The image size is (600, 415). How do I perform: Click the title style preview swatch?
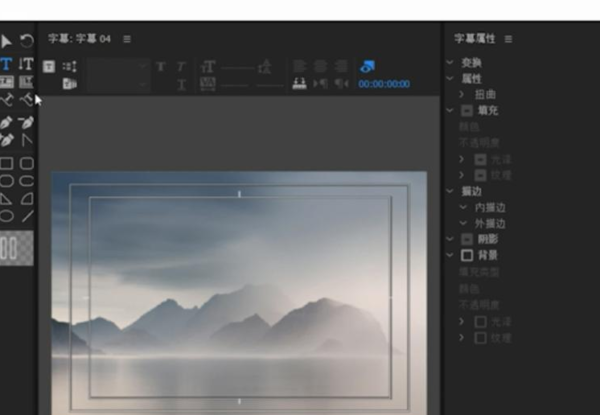pos(16,248)
